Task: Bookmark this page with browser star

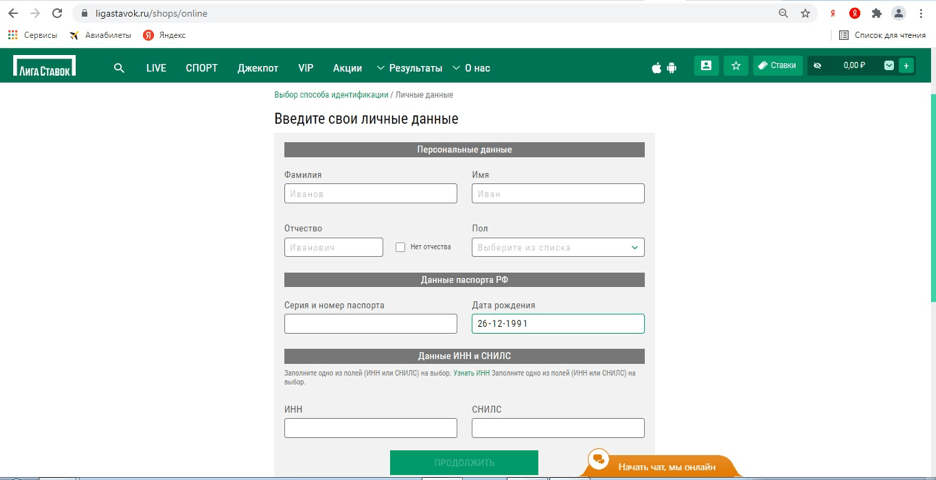Action: (x=805, y=13)
